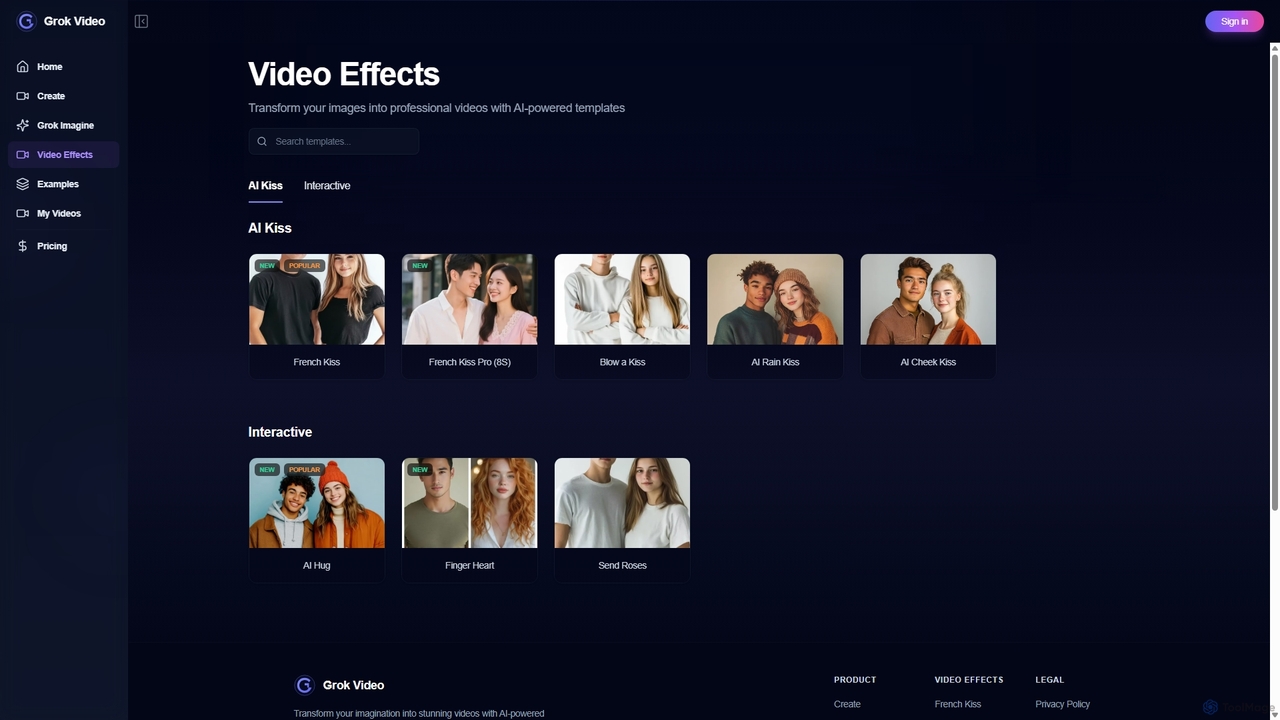Screen dimensions: 1280x720
Task: Go to Grok Imagine in sidebar
Action: [x=64, y=126]
